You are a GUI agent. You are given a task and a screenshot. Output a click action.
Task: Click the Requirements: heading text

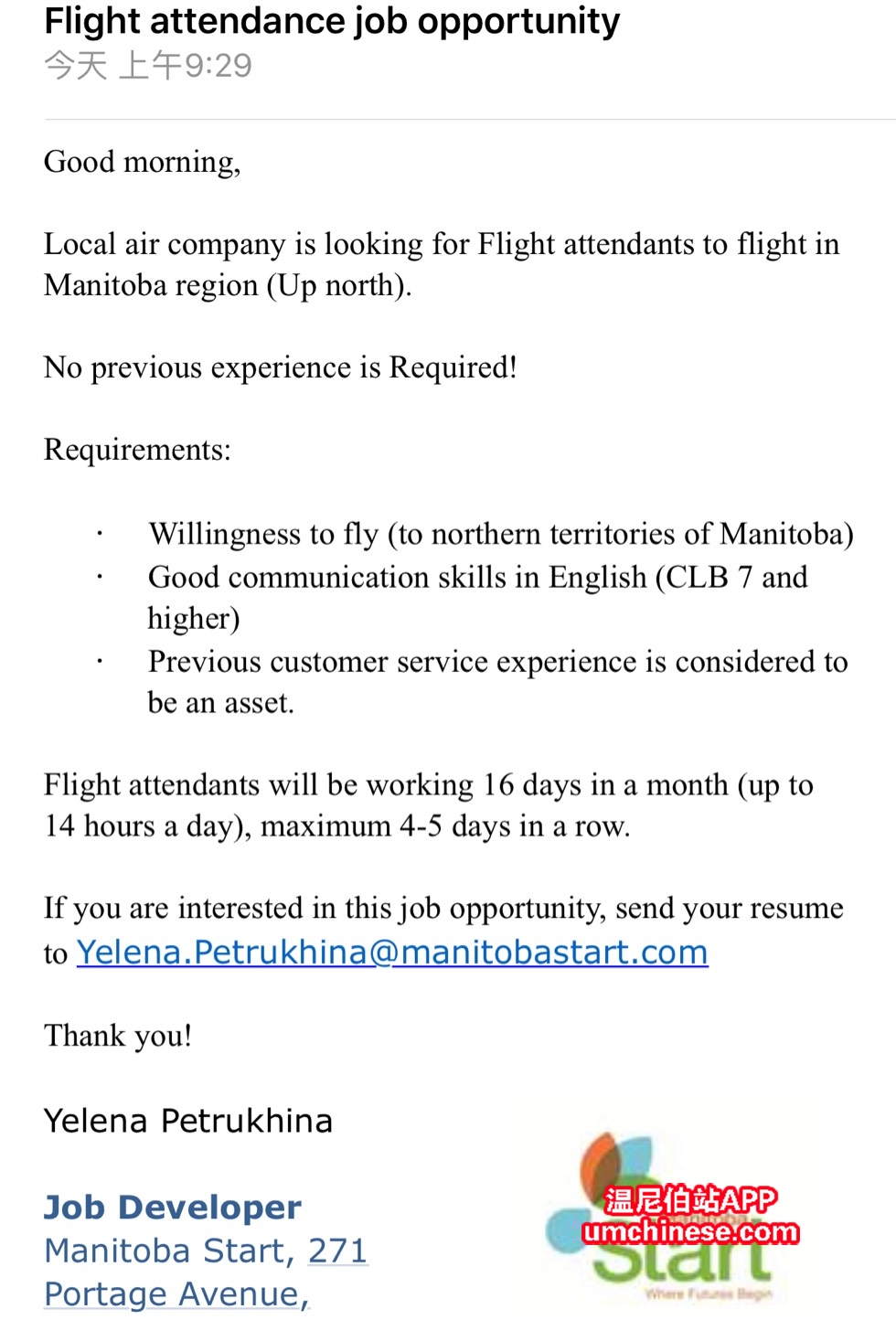click(137, 450)
